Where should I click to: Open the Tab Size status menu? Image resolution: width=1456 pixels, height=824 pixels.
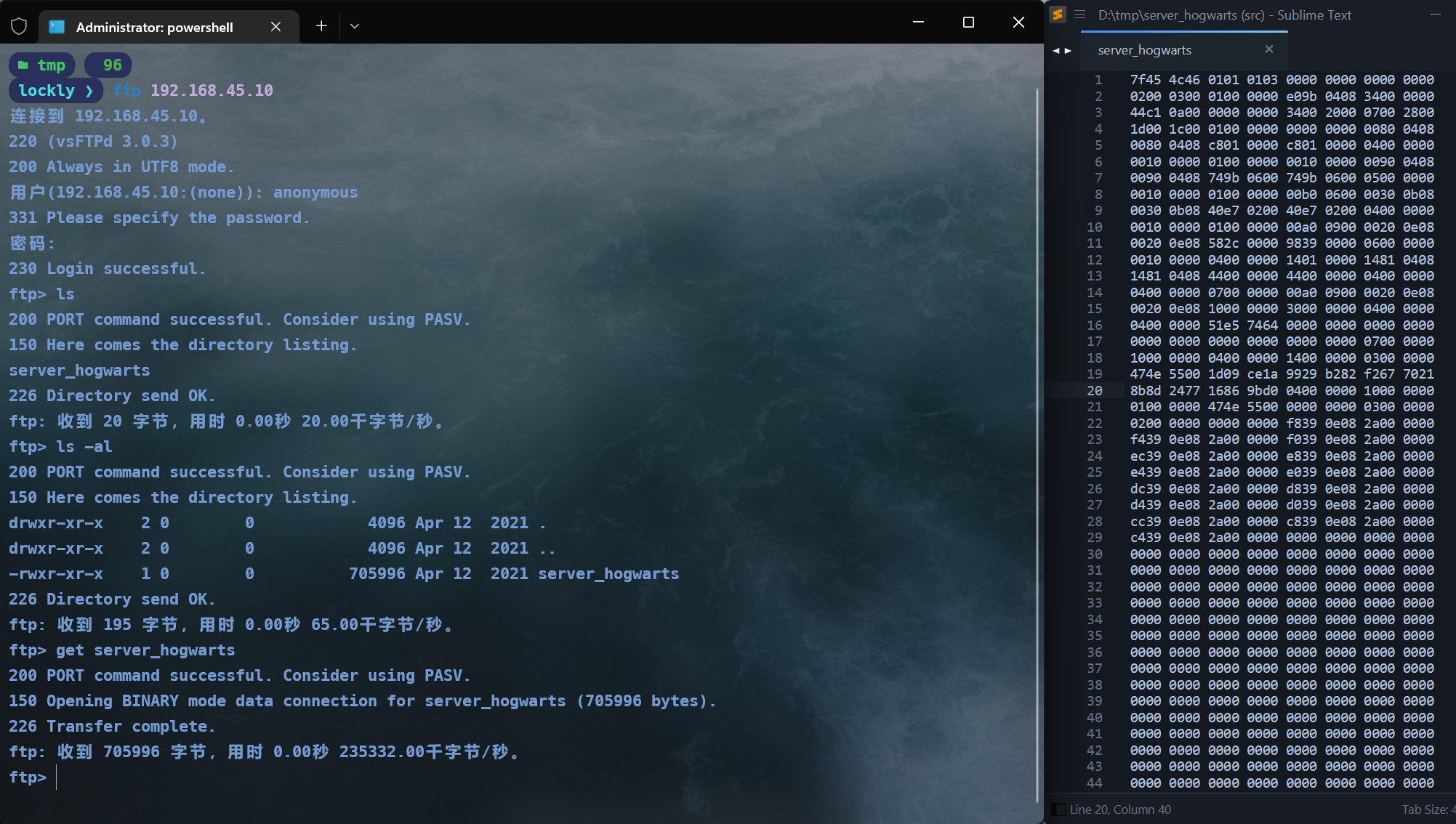(x=1428, y=809)
